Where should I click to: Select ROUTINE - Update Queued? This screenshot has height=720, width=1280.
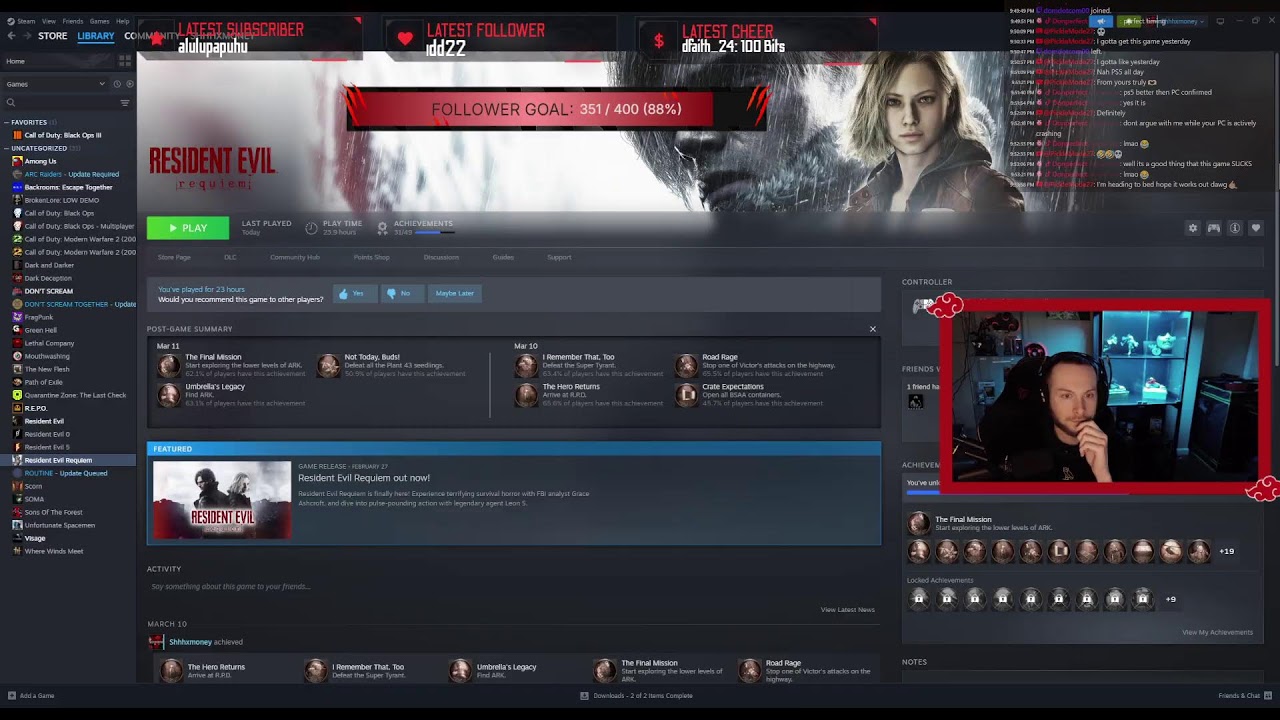[x=65, y=473]
